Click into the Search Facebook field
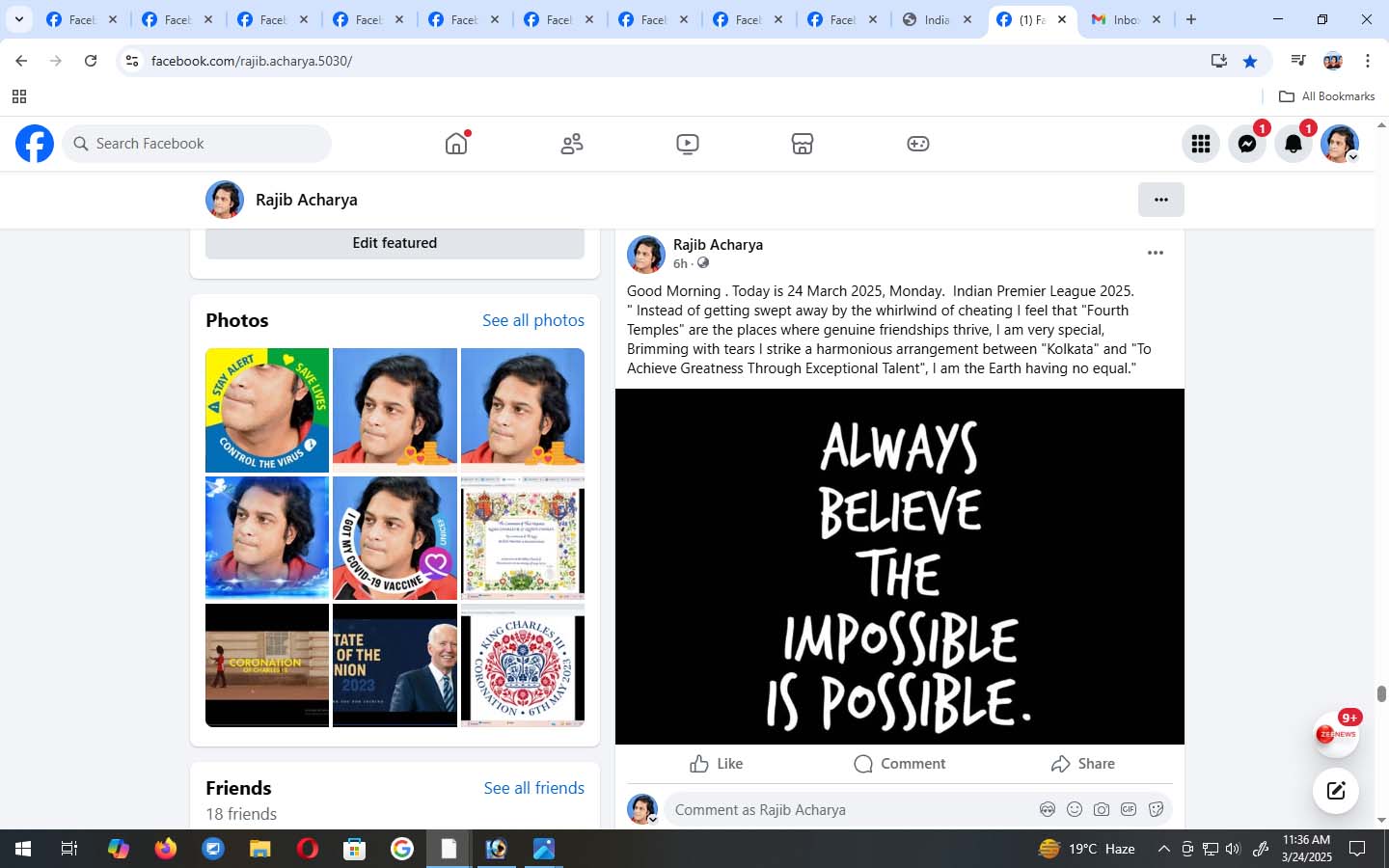 [198, 144]
